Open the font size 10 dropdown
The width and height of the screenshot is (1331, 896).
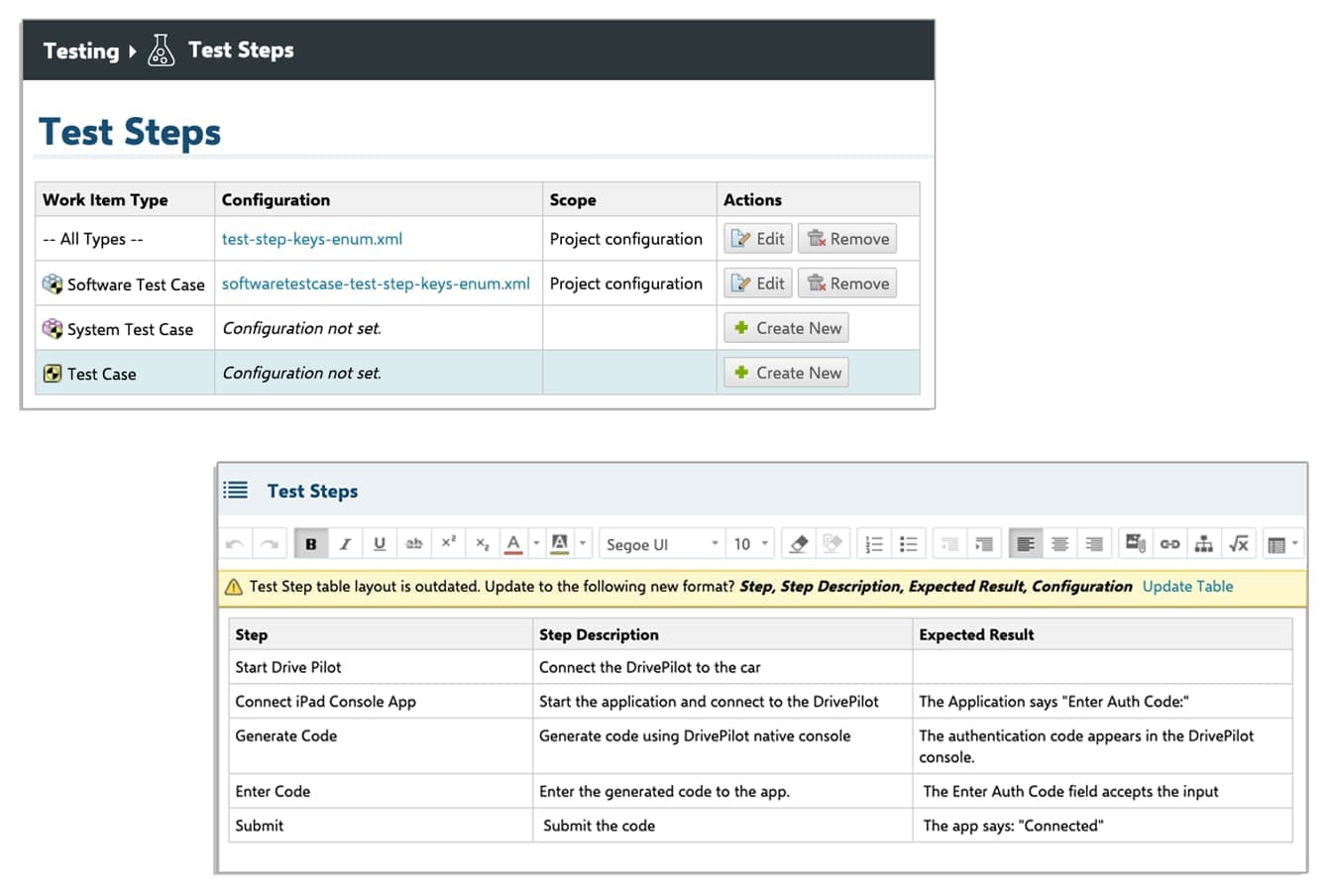[750, 544]
